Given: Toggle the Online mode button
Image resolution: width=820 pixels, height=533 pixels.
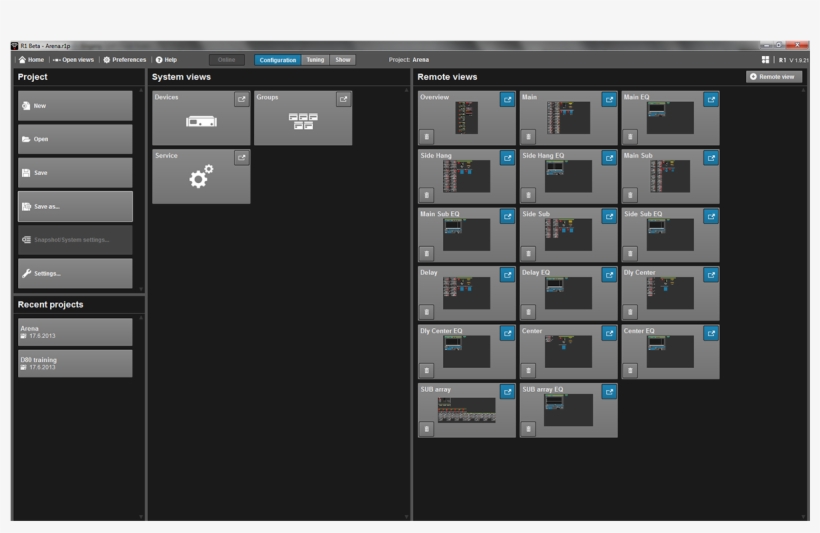Looking at the screenshot, I should click(226, 60).
